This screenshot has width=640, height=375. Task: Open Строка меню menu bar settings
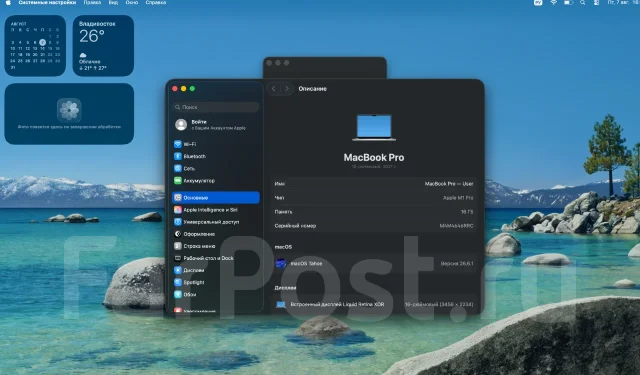click(x=216, y=246)
